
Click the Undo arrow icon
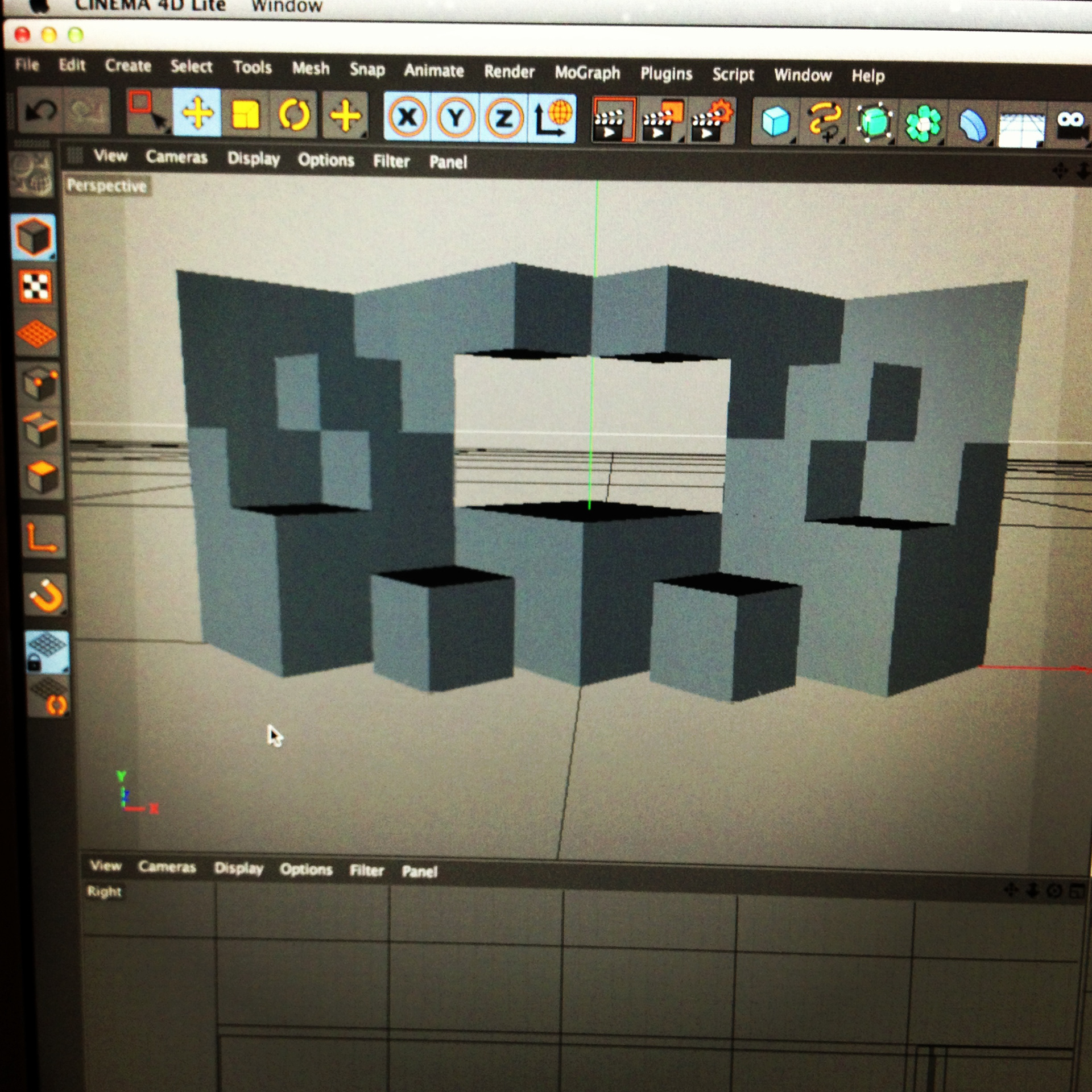coord(41,110)
